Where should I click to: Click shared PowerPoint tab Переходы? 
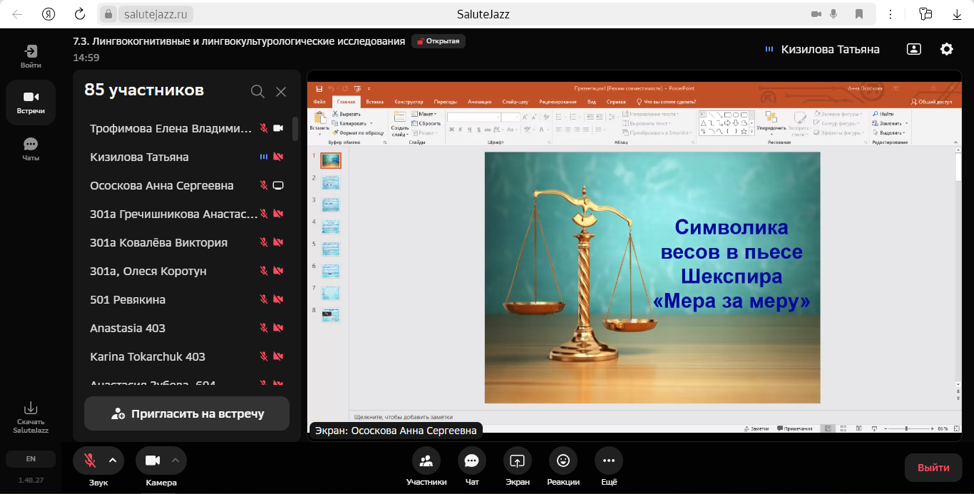445,102
